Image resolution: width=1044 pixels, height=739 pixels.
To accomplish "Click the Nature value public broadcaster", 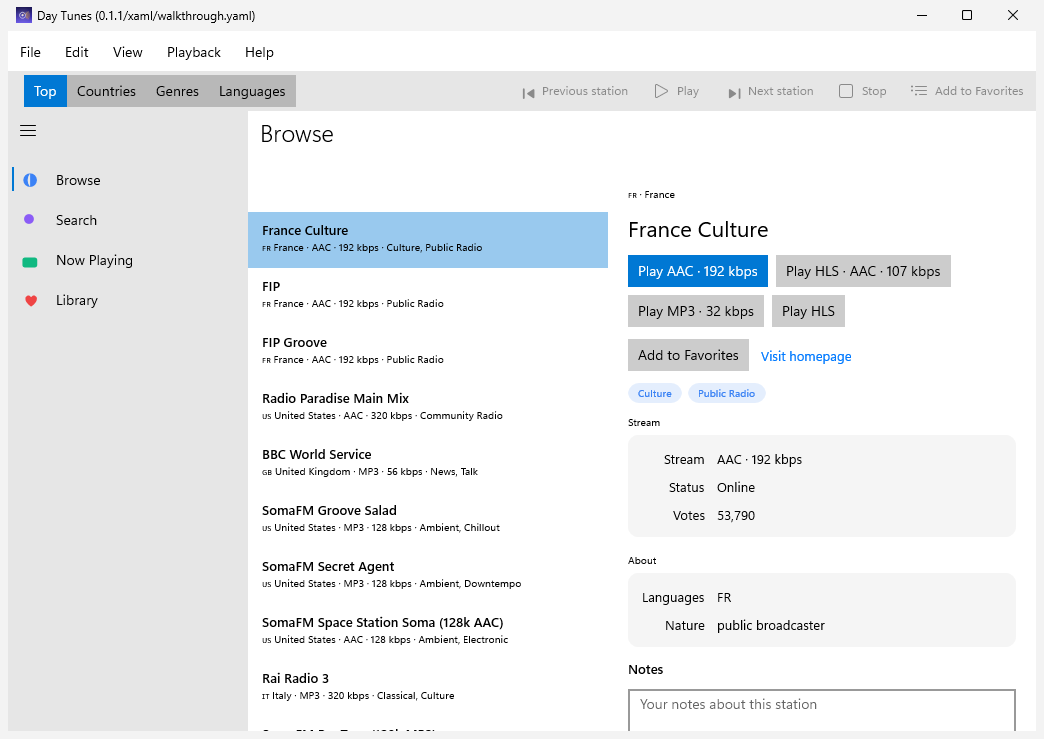I will tap(770, 625).
